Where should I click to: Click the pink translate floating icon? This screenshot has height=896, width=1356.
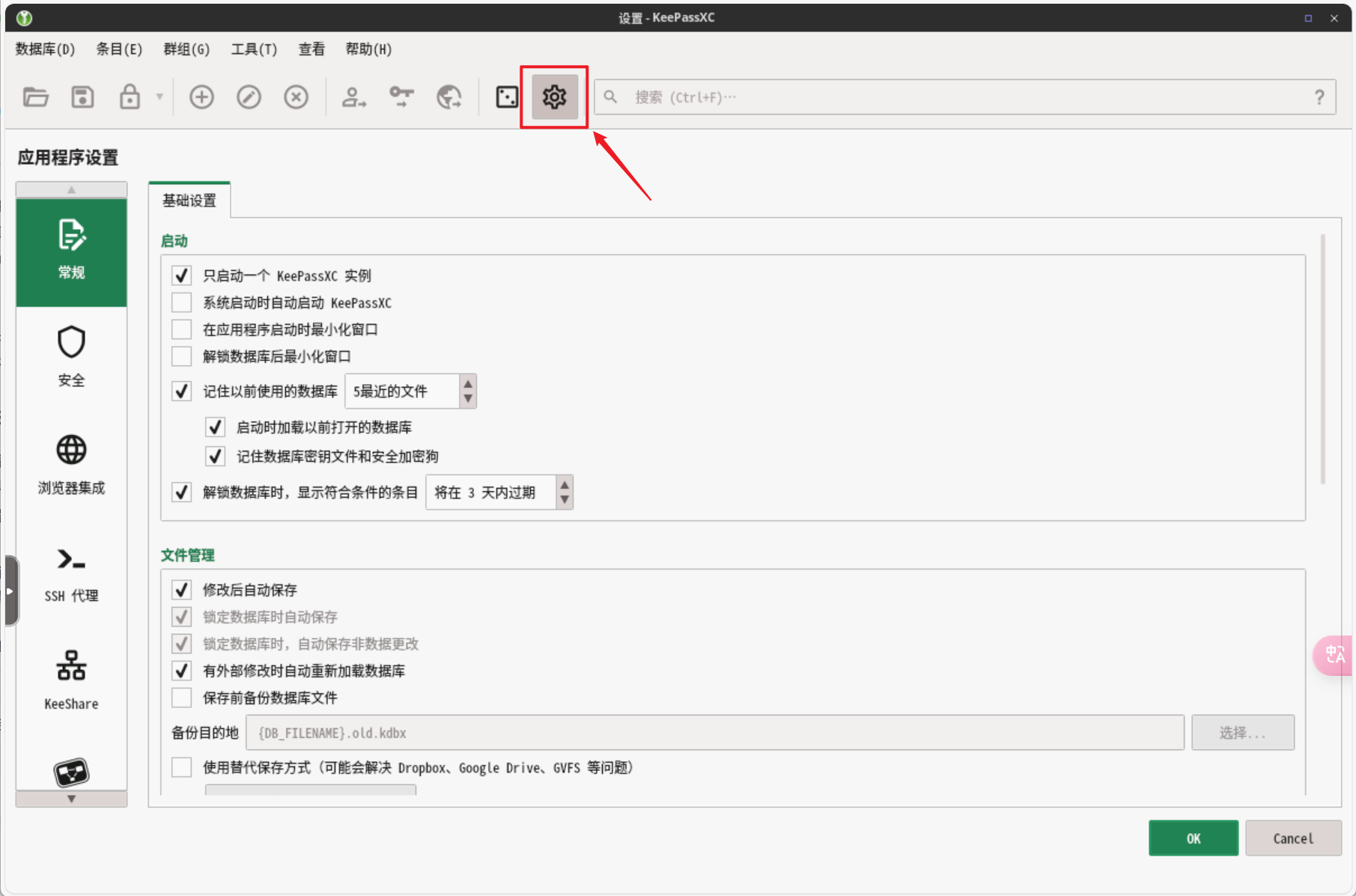1334,655
